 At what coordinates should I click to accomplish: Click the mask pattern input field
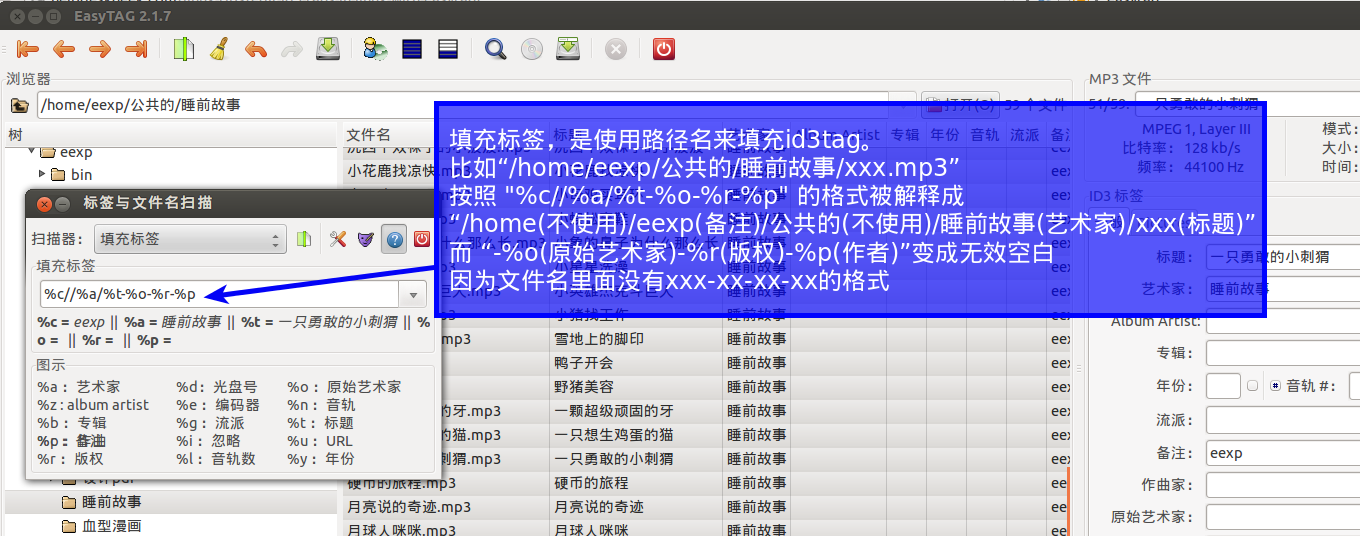[x=218, y=294]
